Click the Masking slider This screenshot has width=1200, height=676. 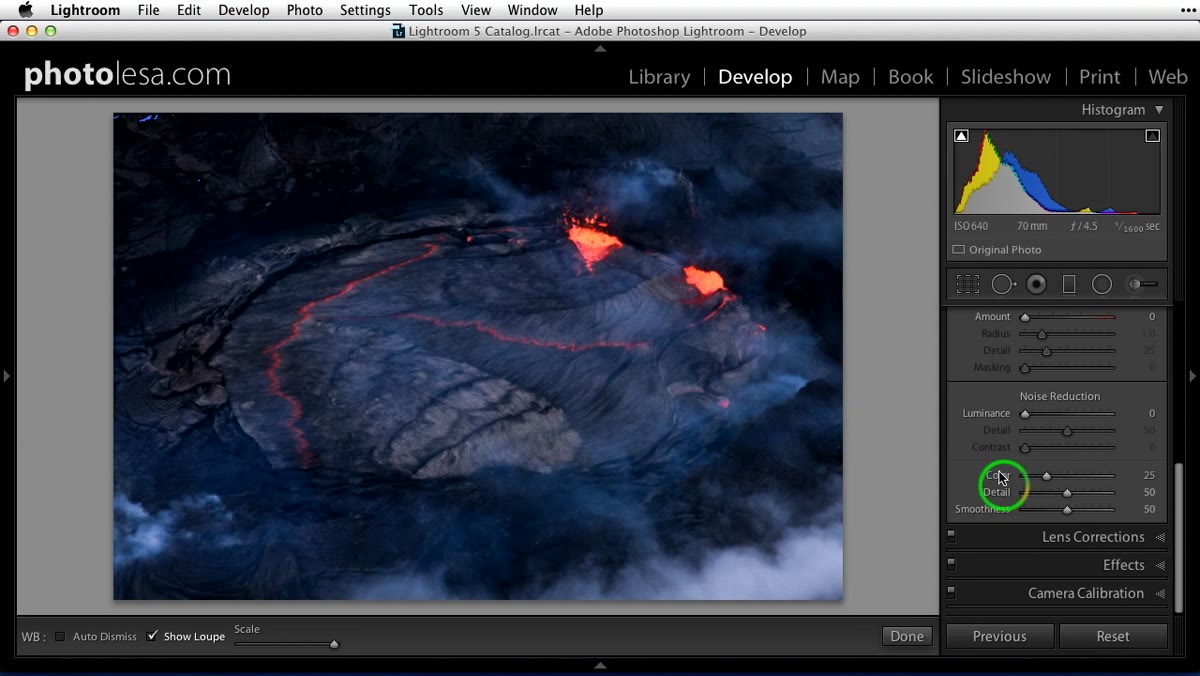click(1067, 368)
